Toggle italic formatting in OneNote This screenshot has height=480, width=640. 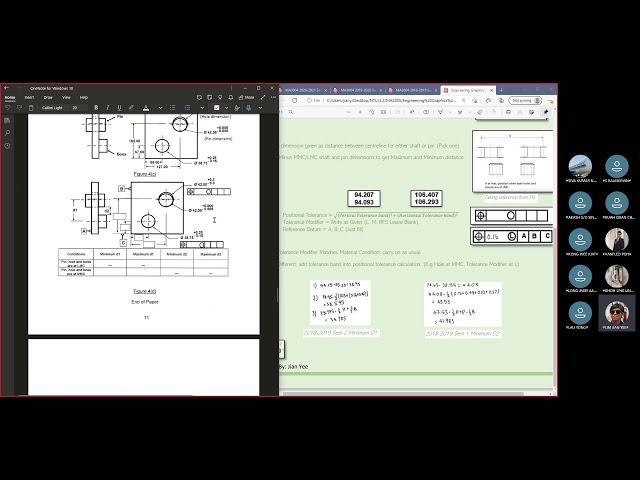107,108
